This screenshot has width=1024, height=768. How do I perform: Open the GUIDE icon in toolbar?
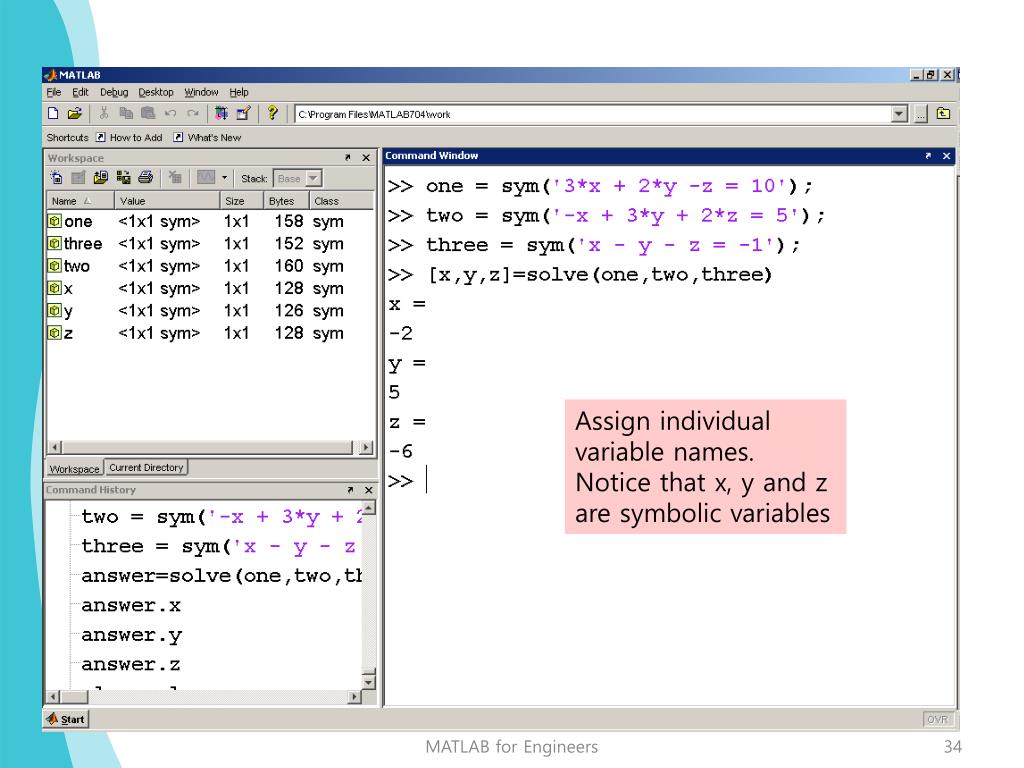pos(242,114)
